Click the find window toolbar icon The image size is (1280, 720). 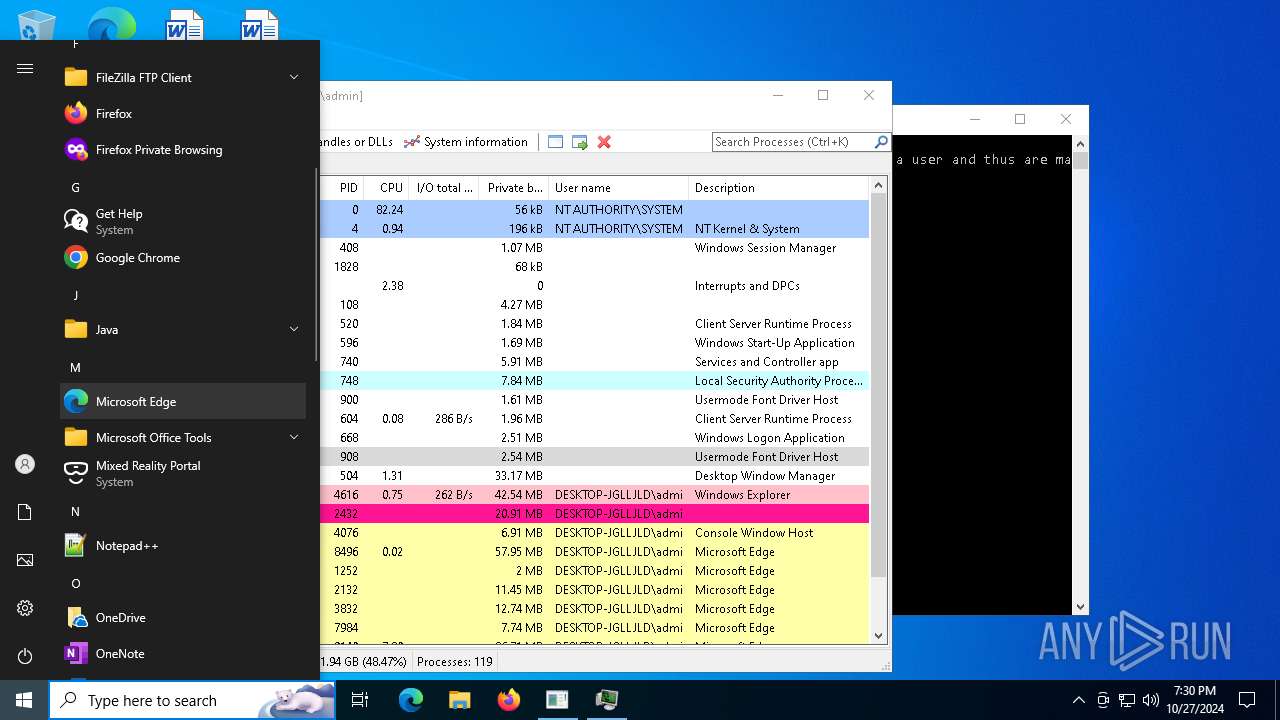[x=556, y=142]
